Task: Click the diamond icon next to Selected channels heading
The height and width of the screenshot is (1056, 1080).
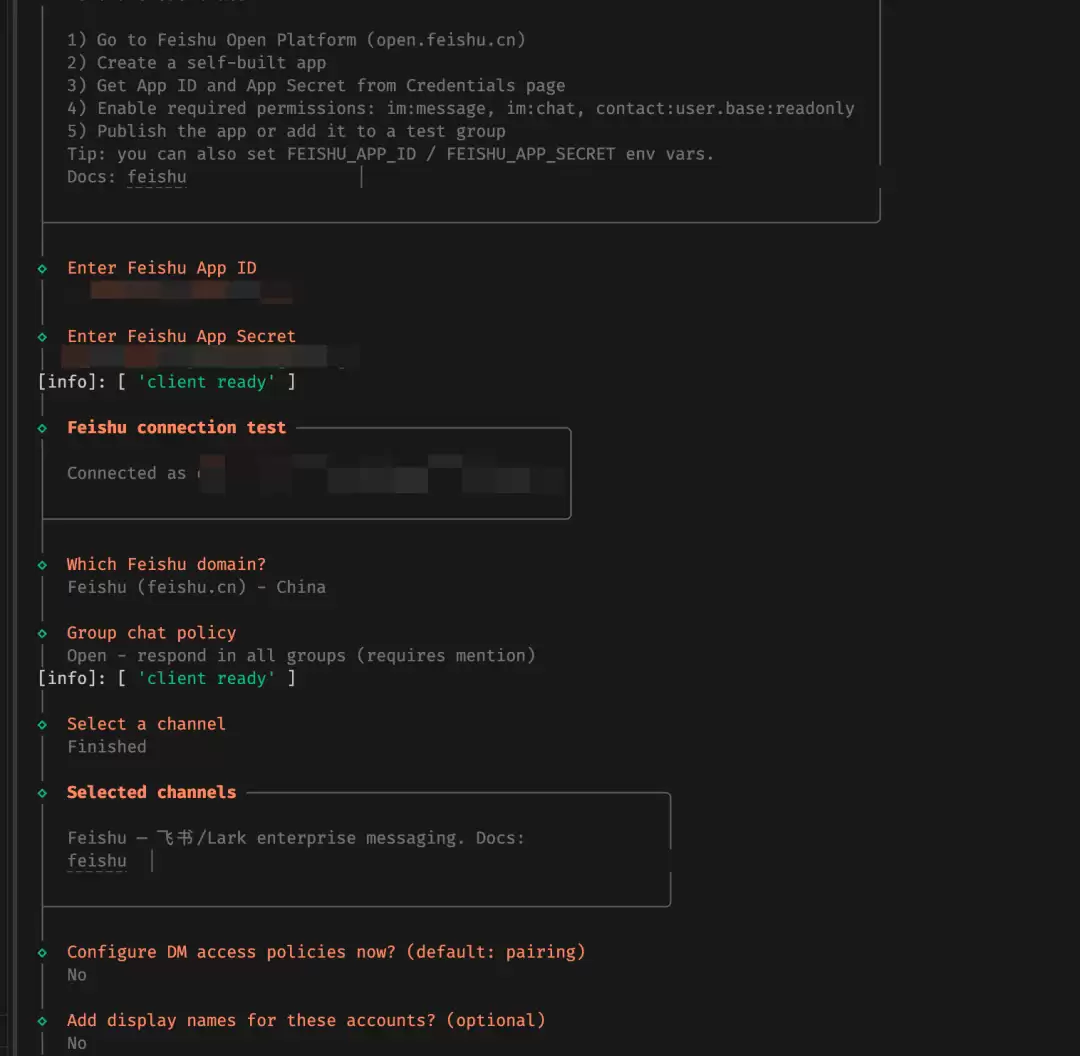Action: [42, 793]
